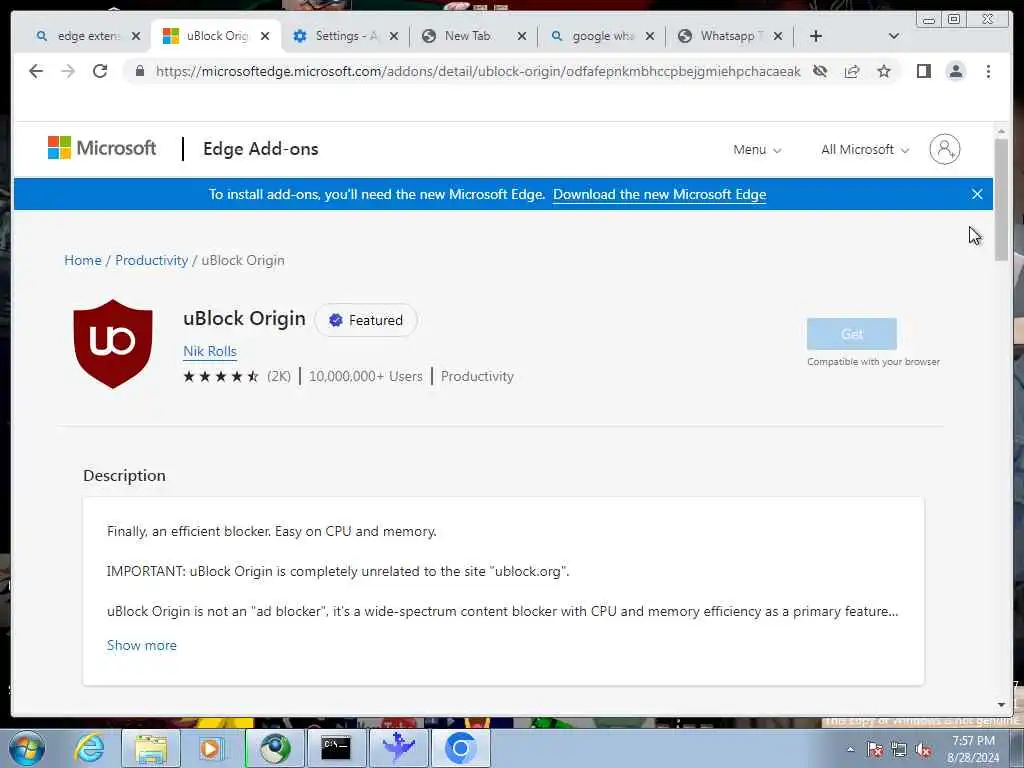The width and height of the screenshot is (1024, 768).
Task: Click the crossed-eye tracking icon in address bar
Action: pos(820,71)
